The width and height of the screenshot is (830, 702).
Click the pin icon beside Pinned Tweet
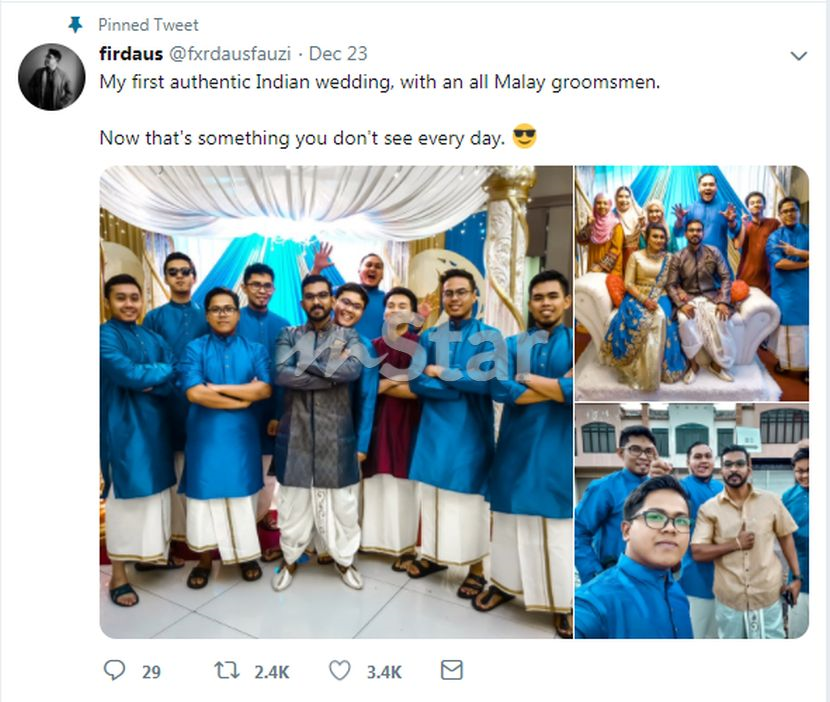(75, 24)
